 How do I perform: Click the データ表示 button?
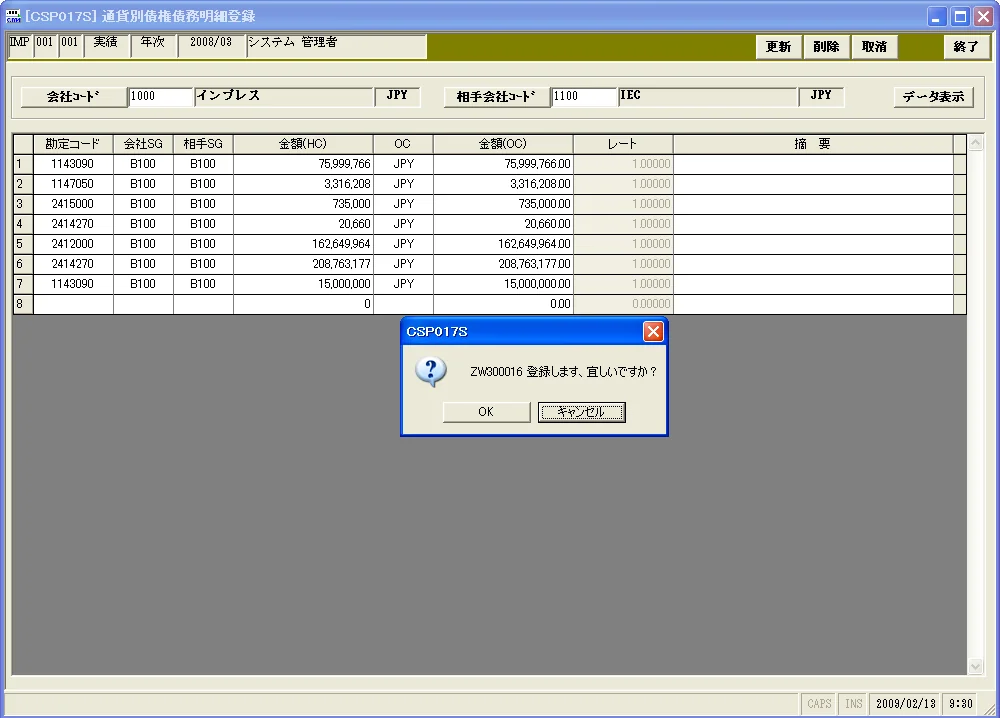point(933,97)
